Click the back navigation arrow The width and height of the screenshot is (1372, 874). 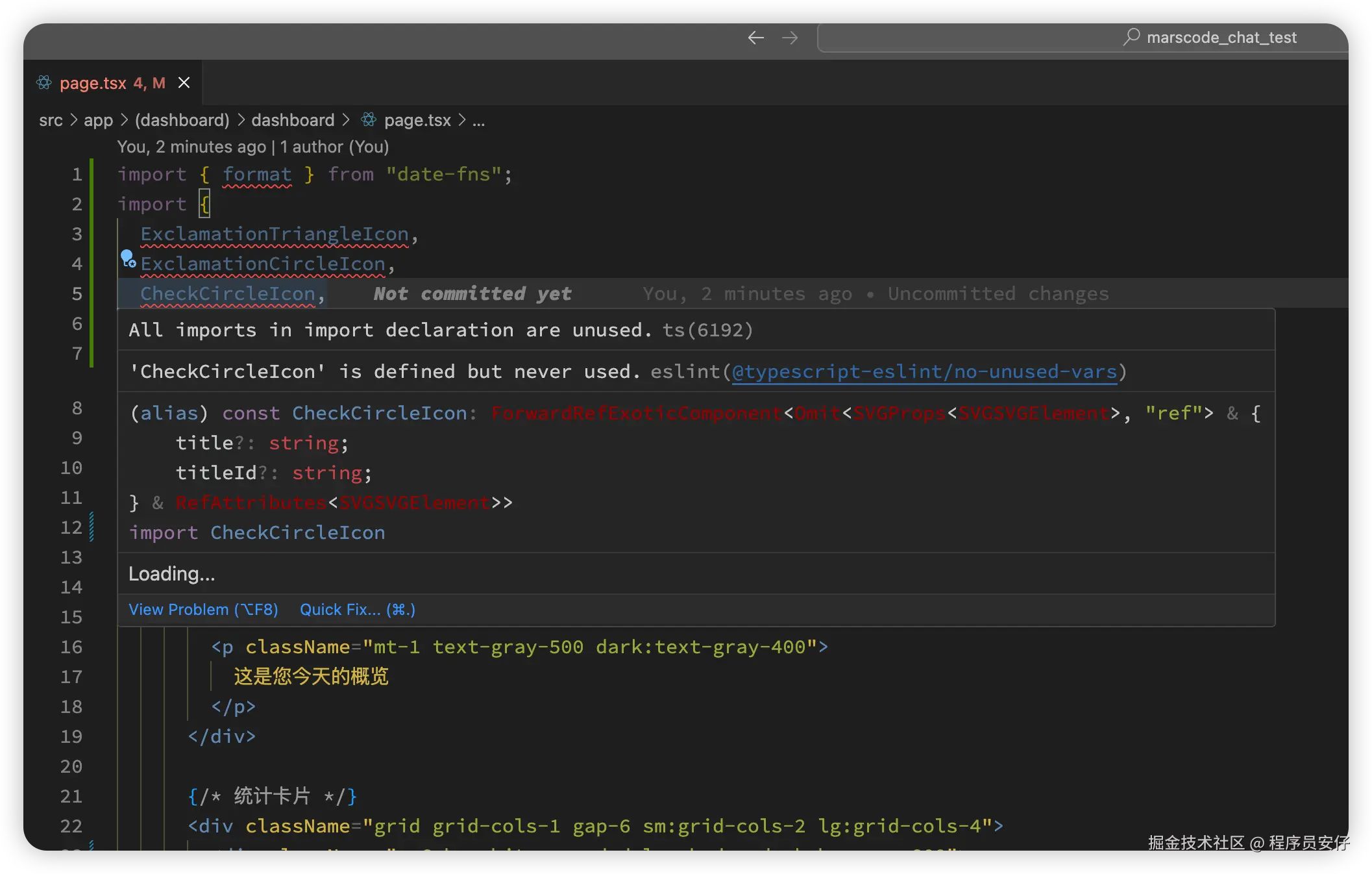(x=755, y=38)
